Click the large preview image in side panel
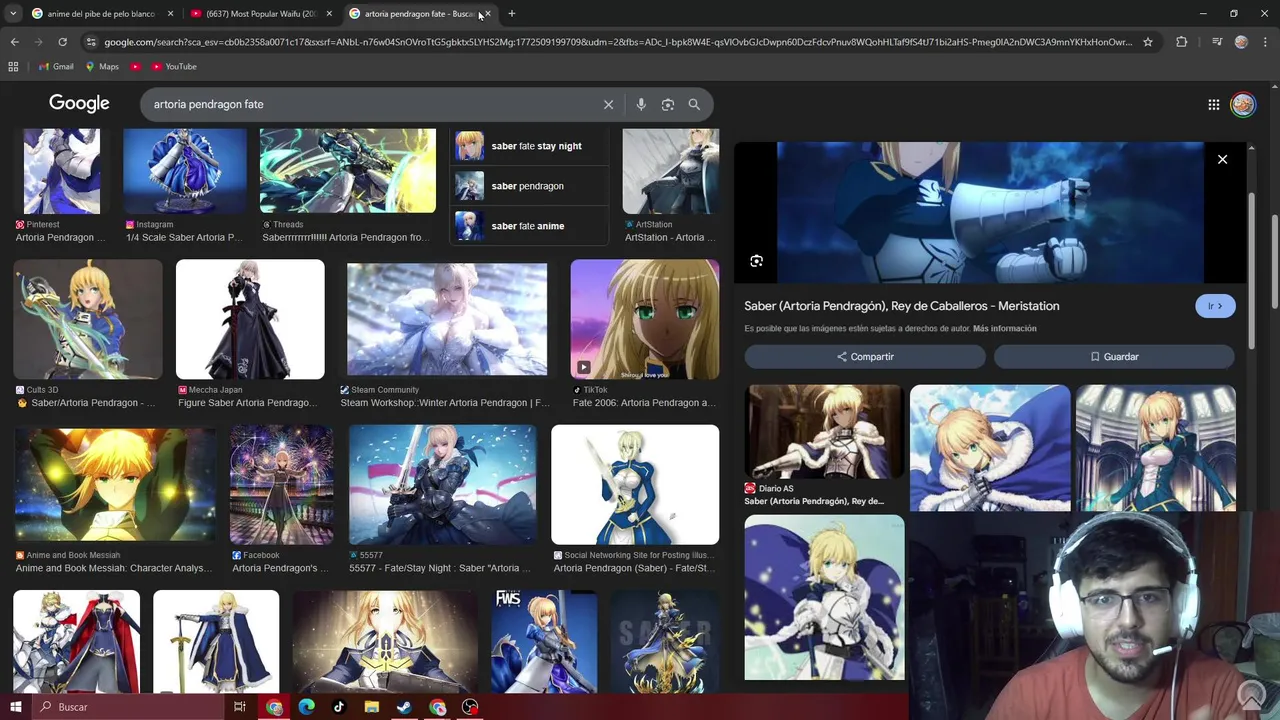The width and height of the screenshot is (1280, 720). pyautogui.click(x=990, y=213)
